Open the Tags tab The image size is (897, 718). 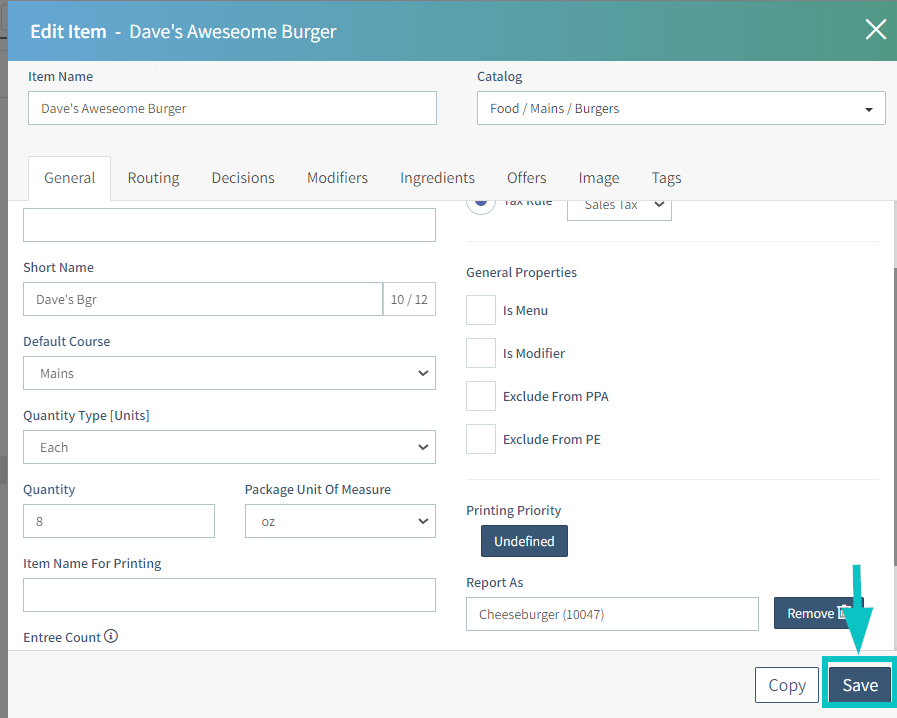pos(666,178)
